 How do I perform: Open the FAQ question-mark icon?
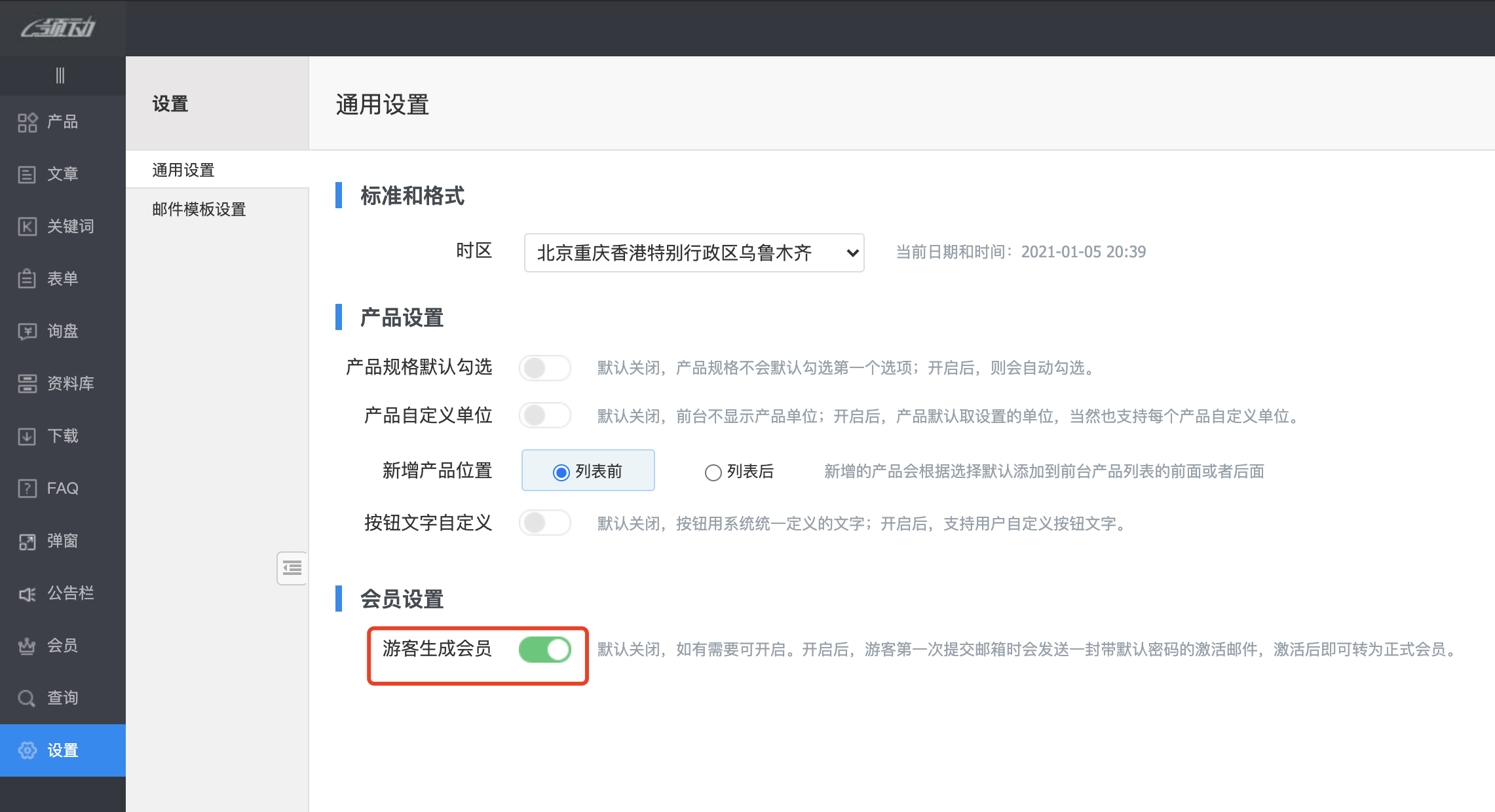[x=27, y=489]
